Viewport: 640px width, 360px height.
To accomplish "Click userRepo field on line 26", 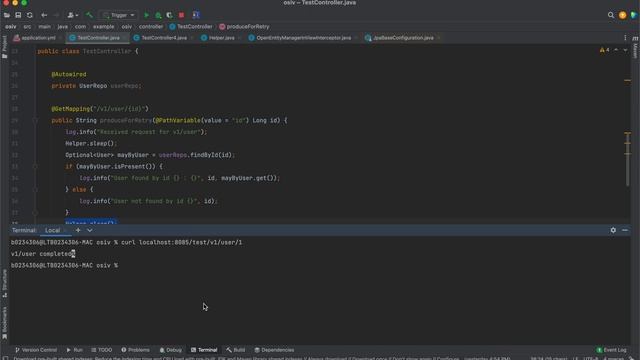I will [x=126, y=86].
